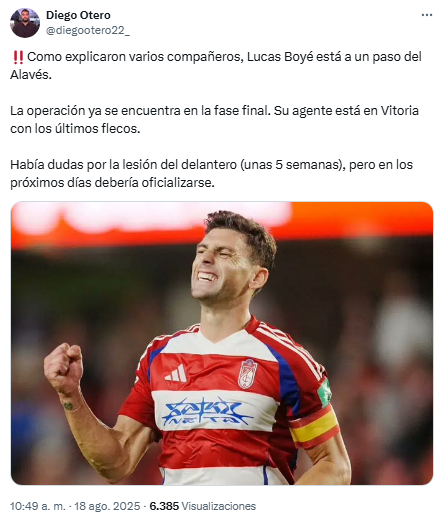Click the red double exclamation emoji
437x516 pixels.
click(x=18, y=57)
